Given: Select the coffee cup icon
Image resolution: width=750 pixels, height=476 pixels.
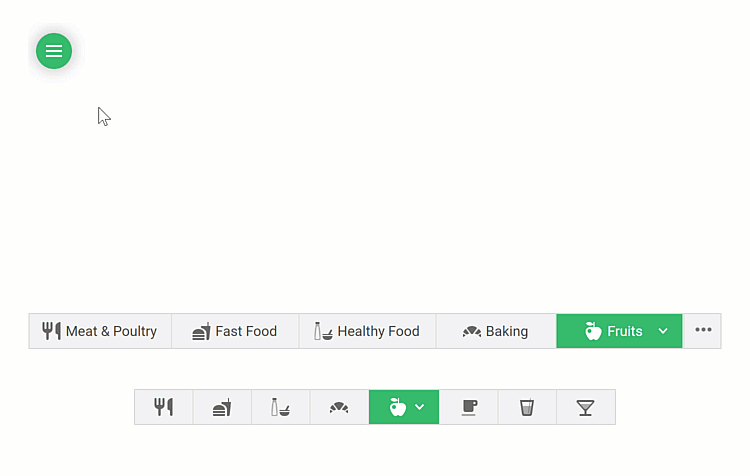Looking at the screenshot, I should 468,407.
